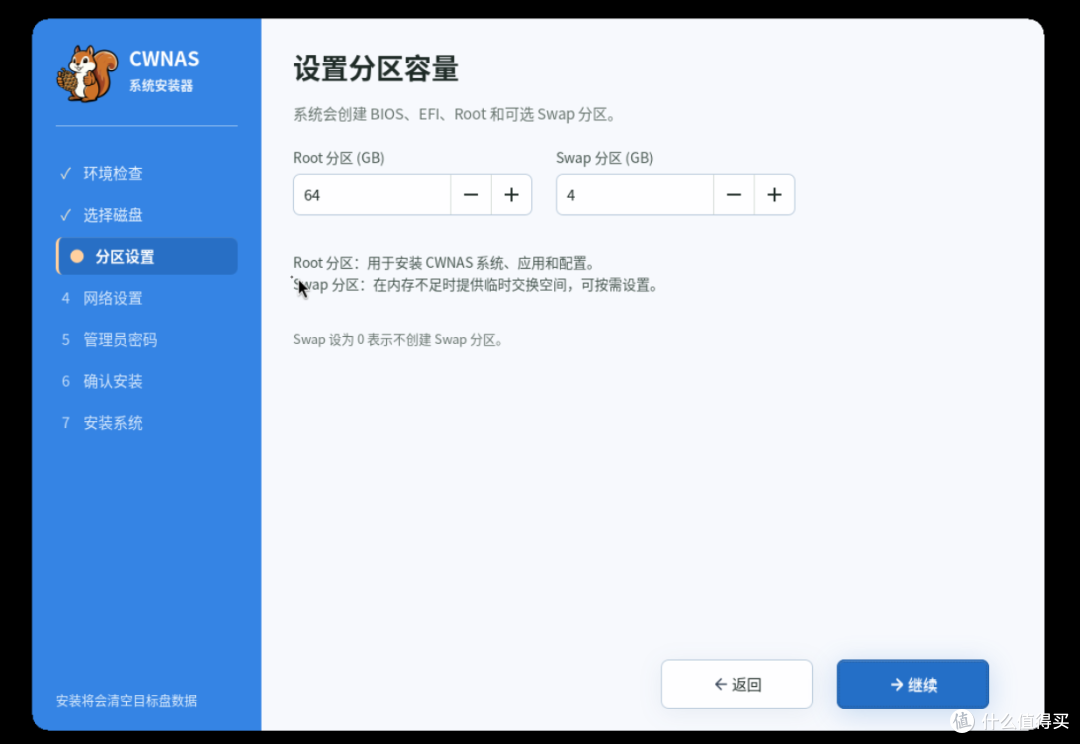Click the 'Root 分区：用于安装 CWNAS 系统' description
This screenshot has width=1080, height=744.
[444, 262]
